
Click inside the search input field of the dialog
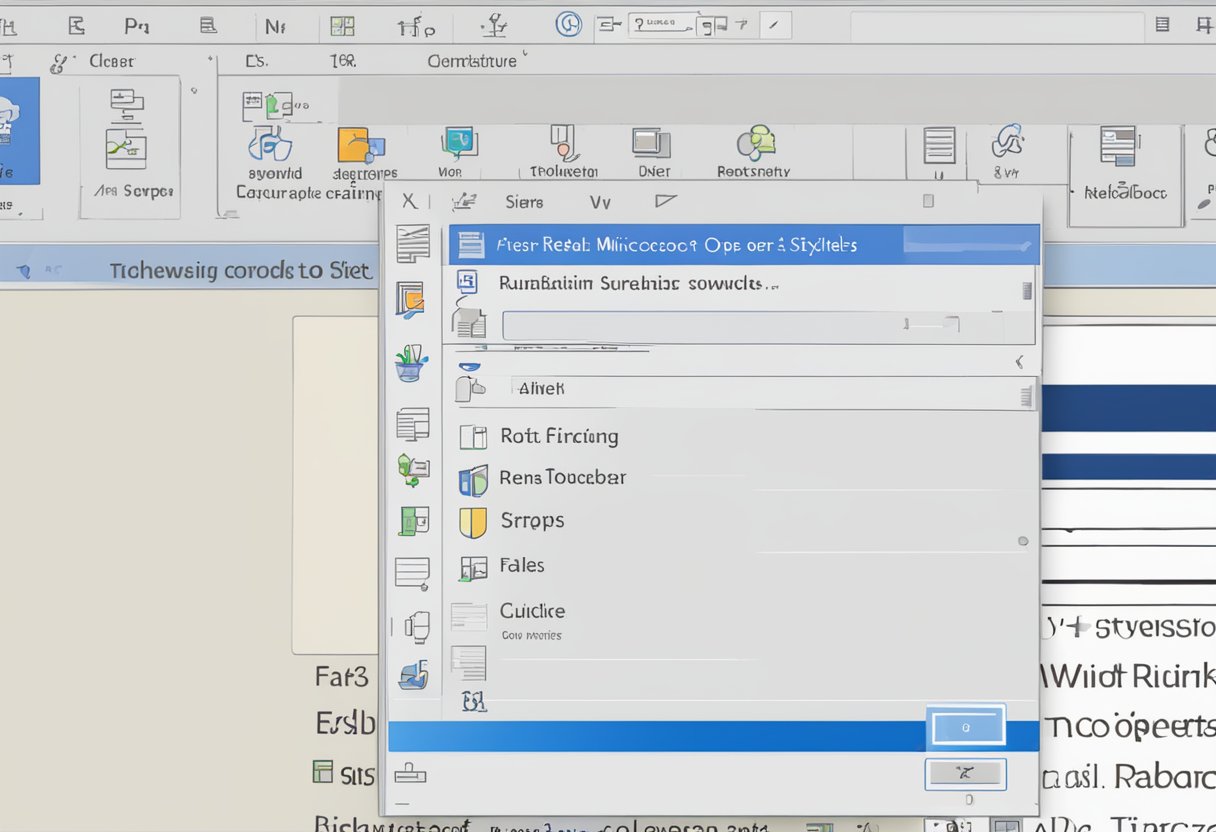pos(700,323)
